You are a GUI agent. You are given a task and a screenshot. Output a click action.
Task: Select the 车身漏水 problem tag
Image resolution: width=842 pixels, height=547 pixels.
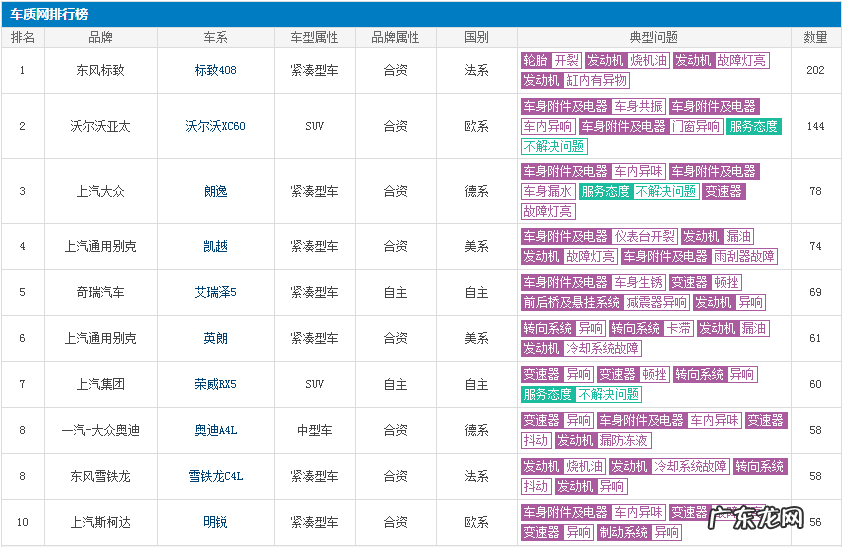548,192
